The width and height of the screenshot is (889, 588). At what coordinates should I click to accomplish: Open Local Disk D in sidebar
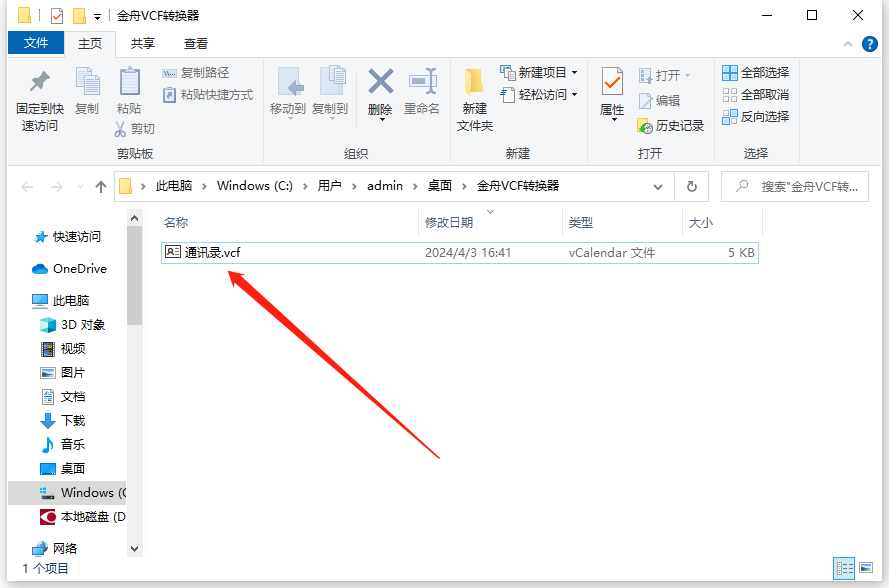[83, 517]
